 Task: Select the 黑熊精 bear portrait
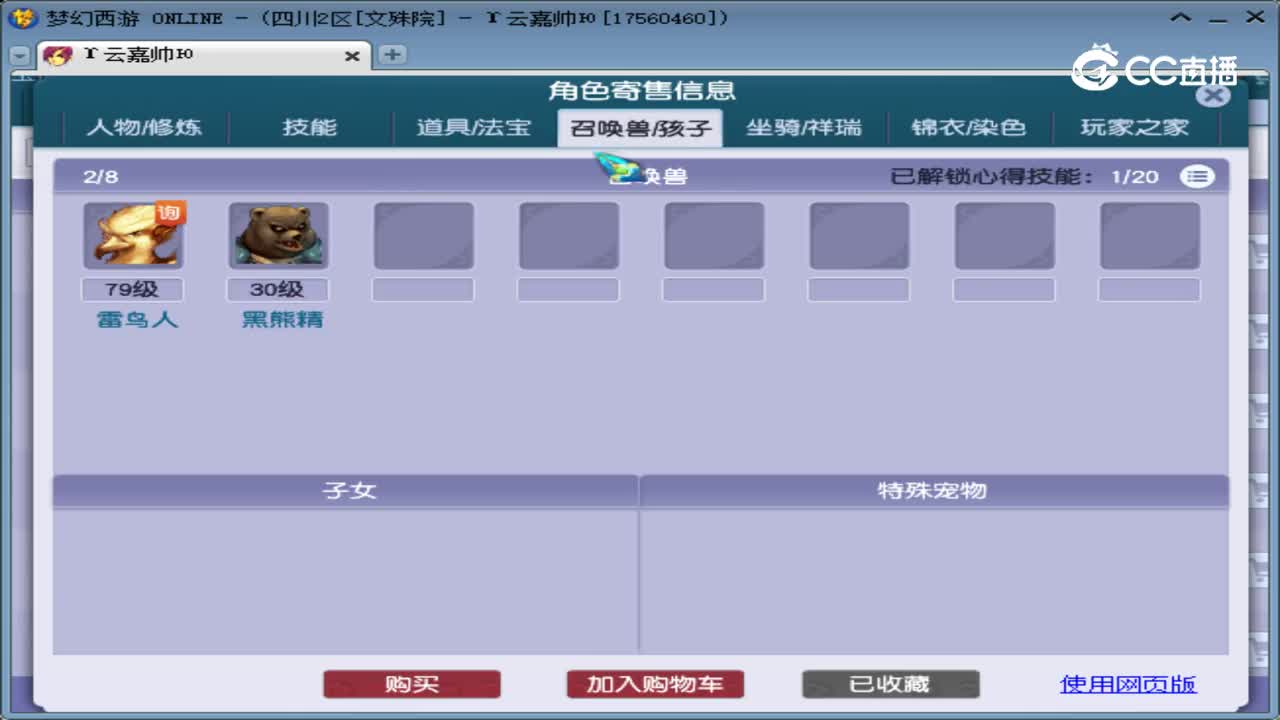tap(278, 236)
